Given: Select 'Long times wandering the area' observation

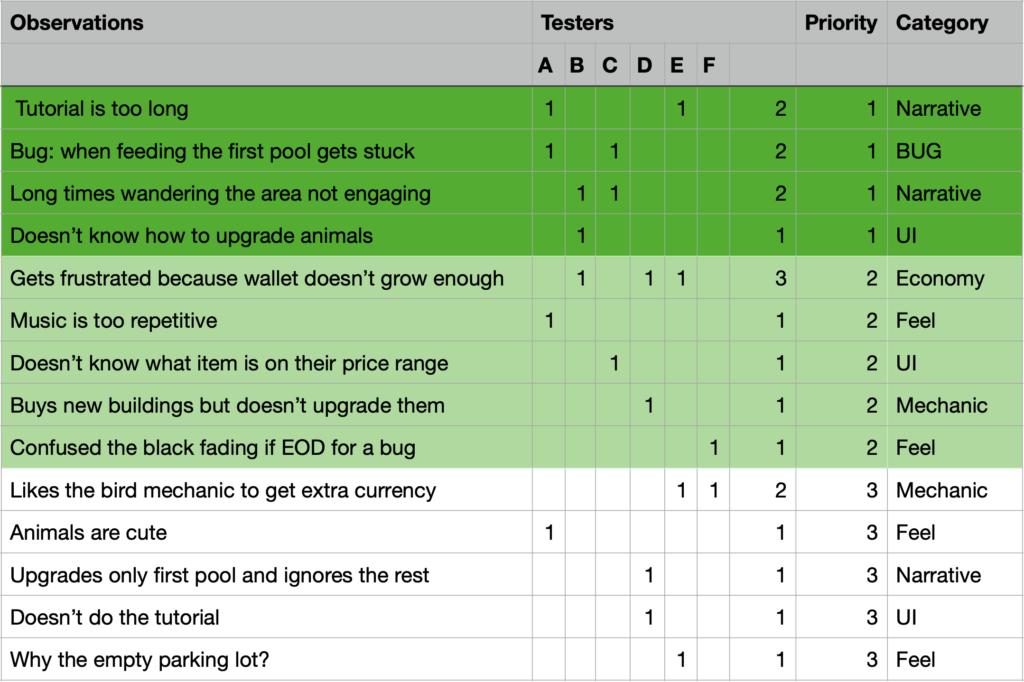Looking at the screenshot, I should [x=266, y=193].
